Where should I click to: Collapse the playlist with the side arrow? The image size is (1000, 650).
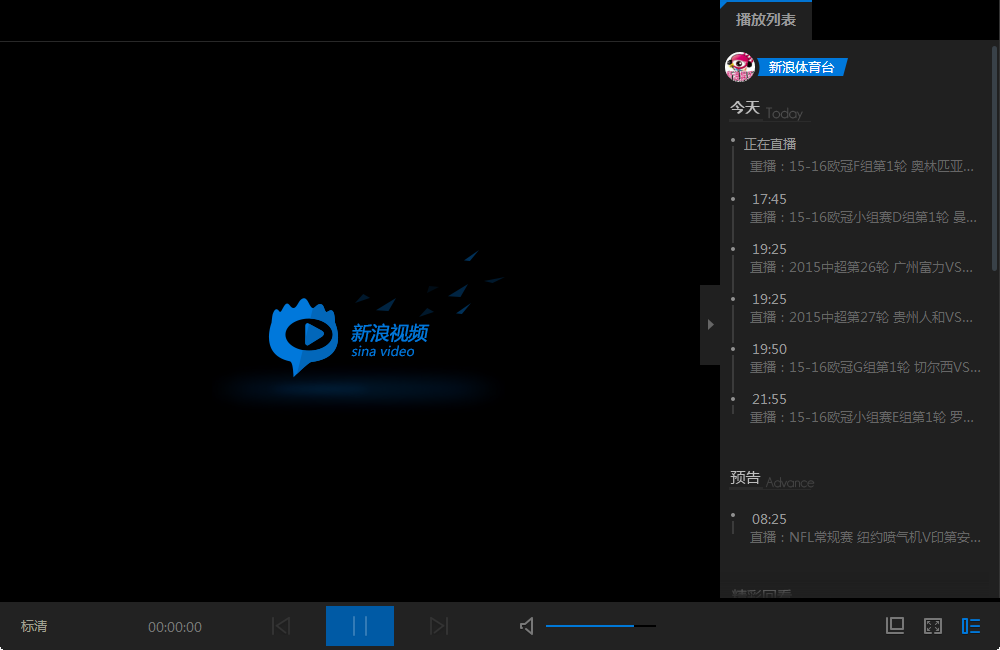pos(710,324)
